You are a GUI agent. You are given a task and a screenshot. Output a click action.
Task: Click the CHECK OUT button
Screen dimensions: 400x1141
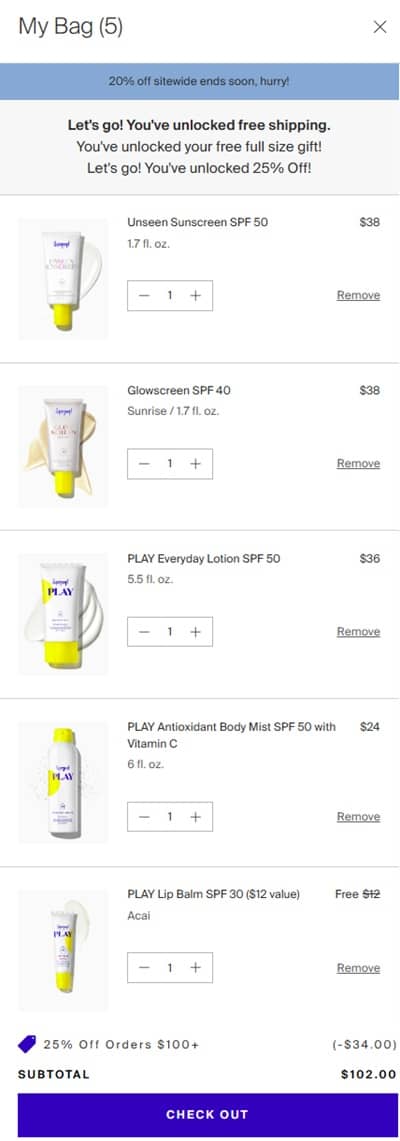point(207,1114)
